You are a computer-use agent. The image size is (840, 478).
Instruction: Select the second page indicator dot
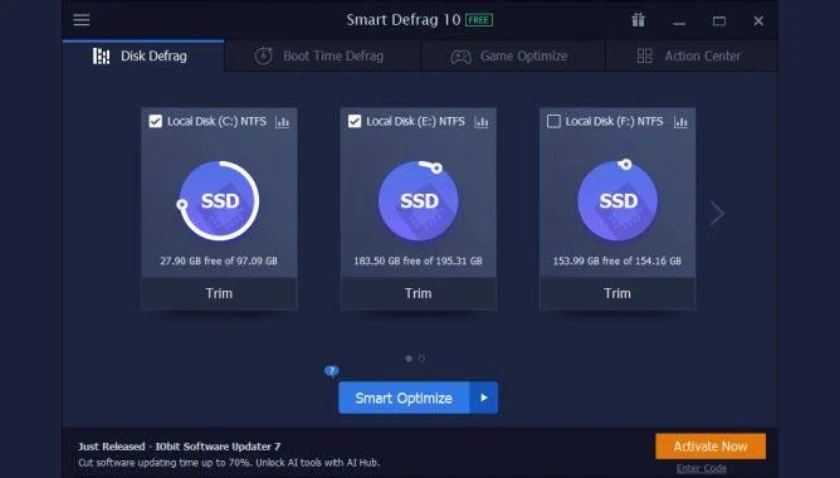[422, 358]
